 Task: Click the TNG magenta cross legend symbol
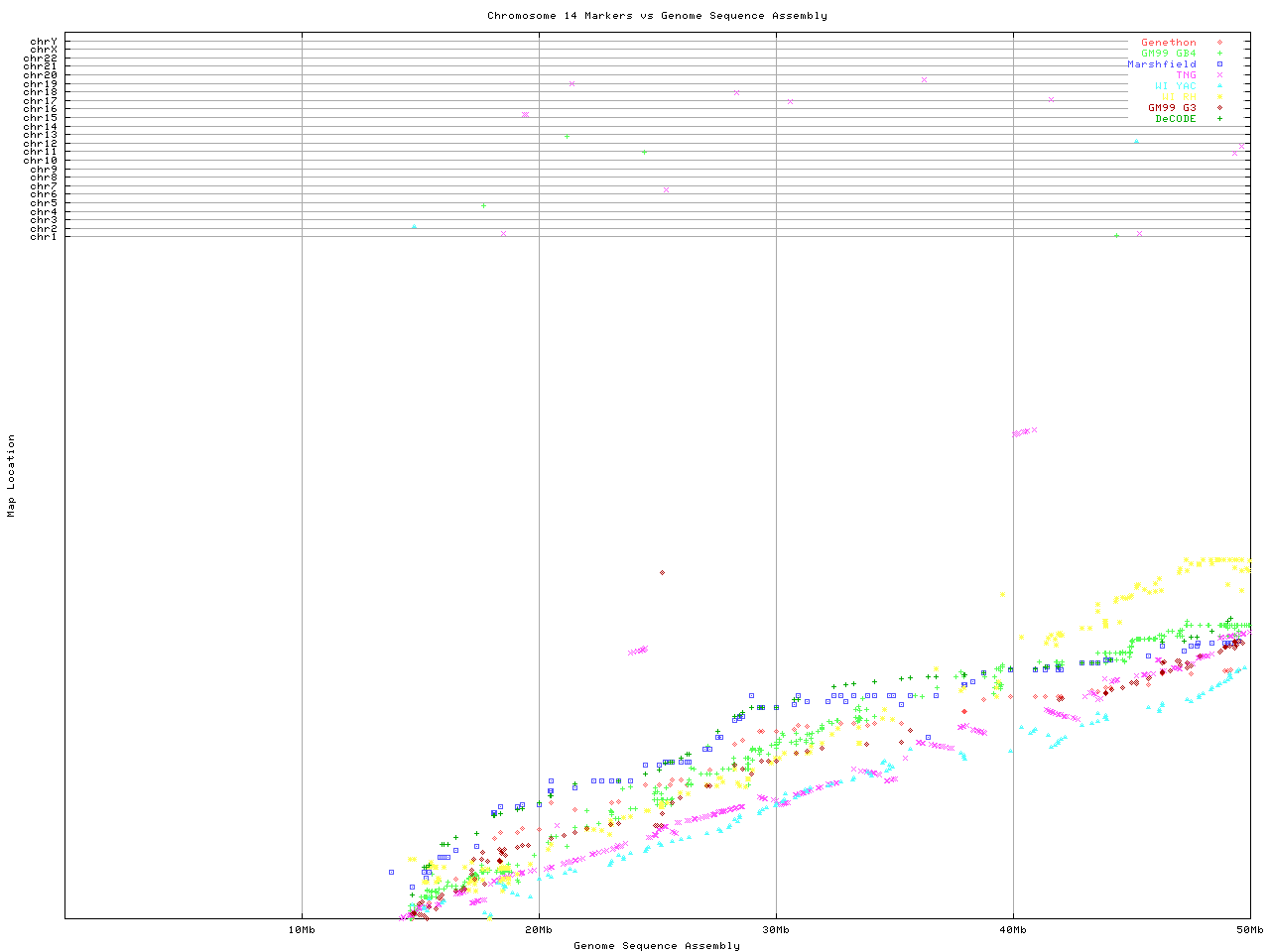(x=1219, y=75)
